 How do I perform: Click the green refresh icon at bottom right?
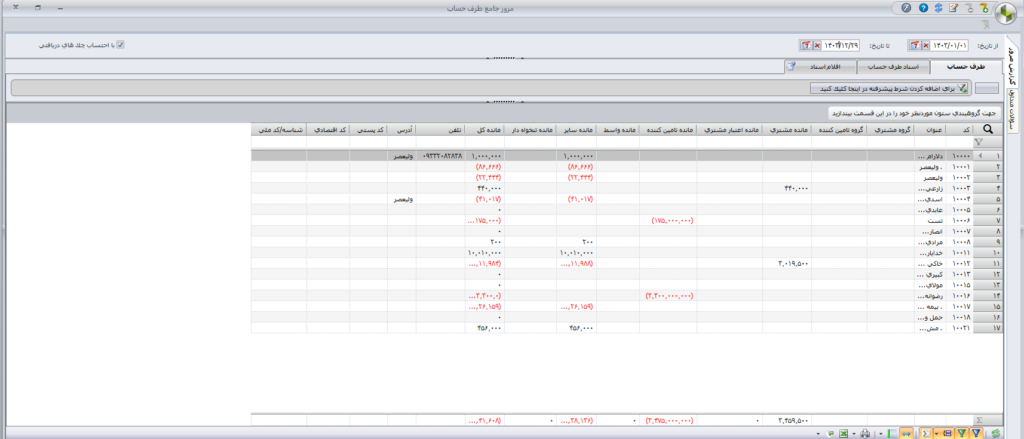(x=996, y=433)
